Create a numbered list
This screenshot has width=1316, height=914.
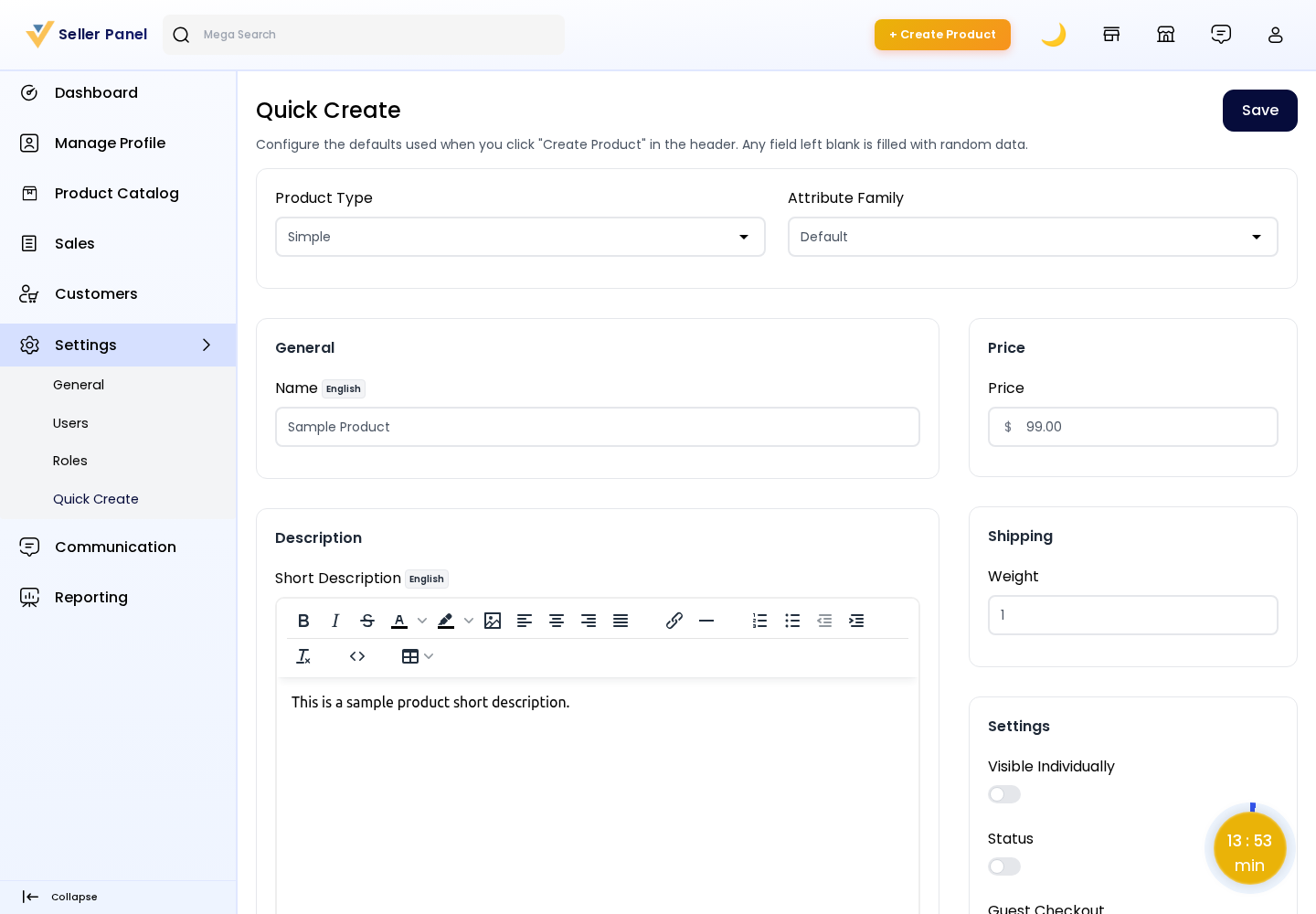[760, 621]
